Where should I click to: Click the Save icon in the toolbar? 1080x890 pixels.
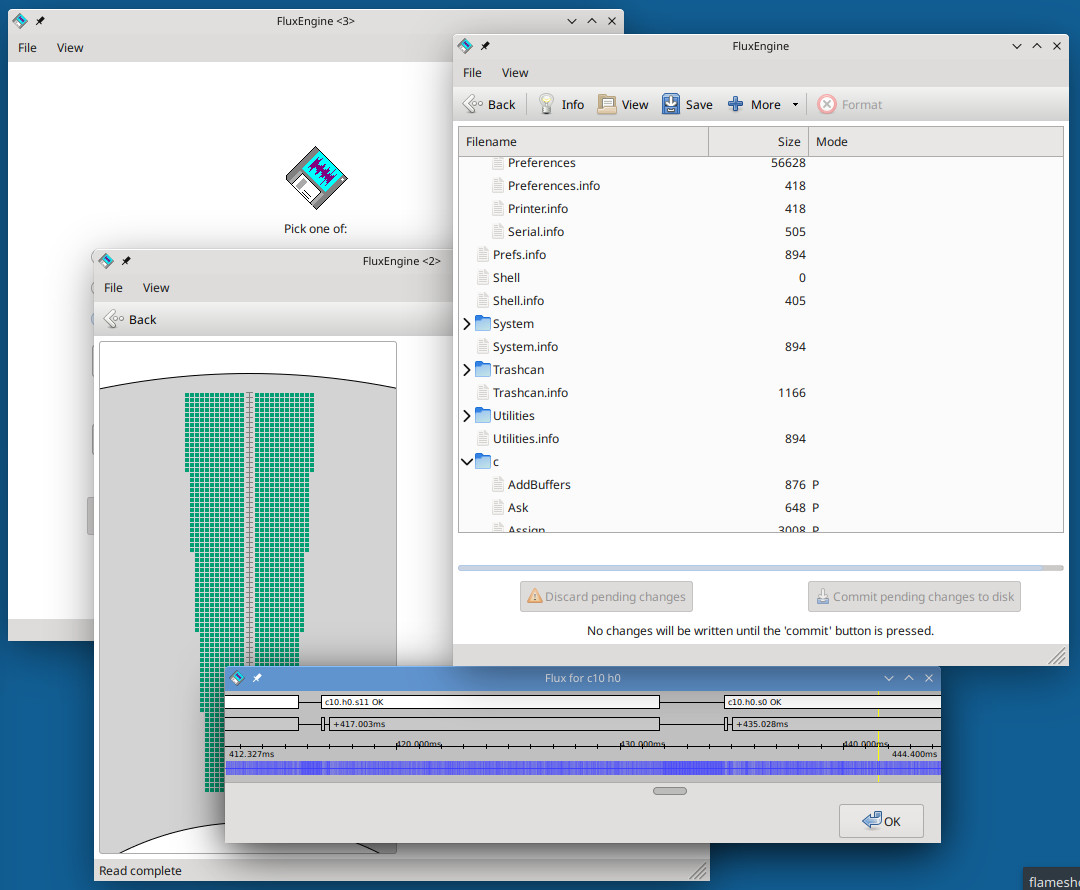[670, 103]
